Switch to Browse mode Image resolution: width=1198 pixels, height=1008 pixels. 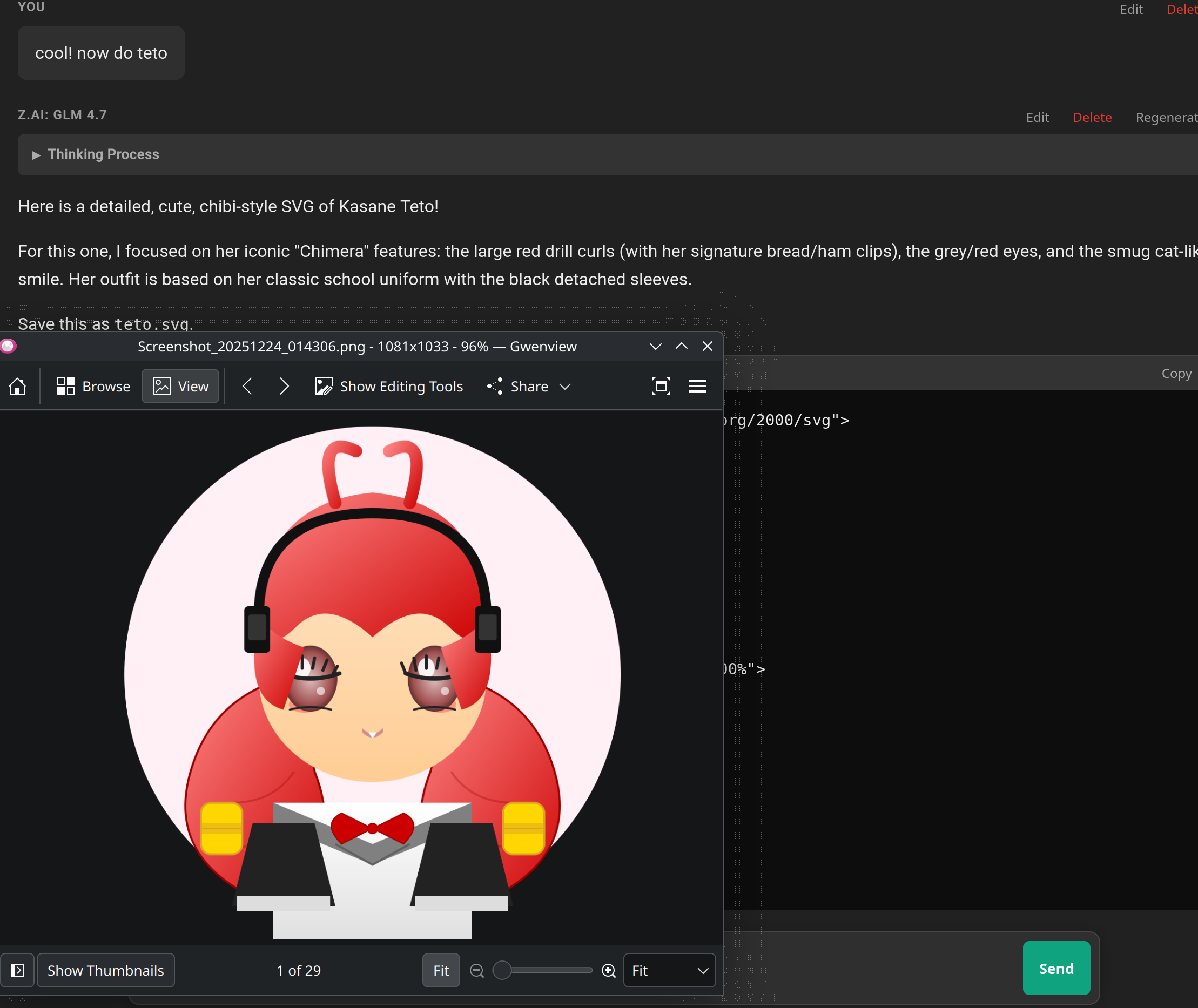(94, 387)
